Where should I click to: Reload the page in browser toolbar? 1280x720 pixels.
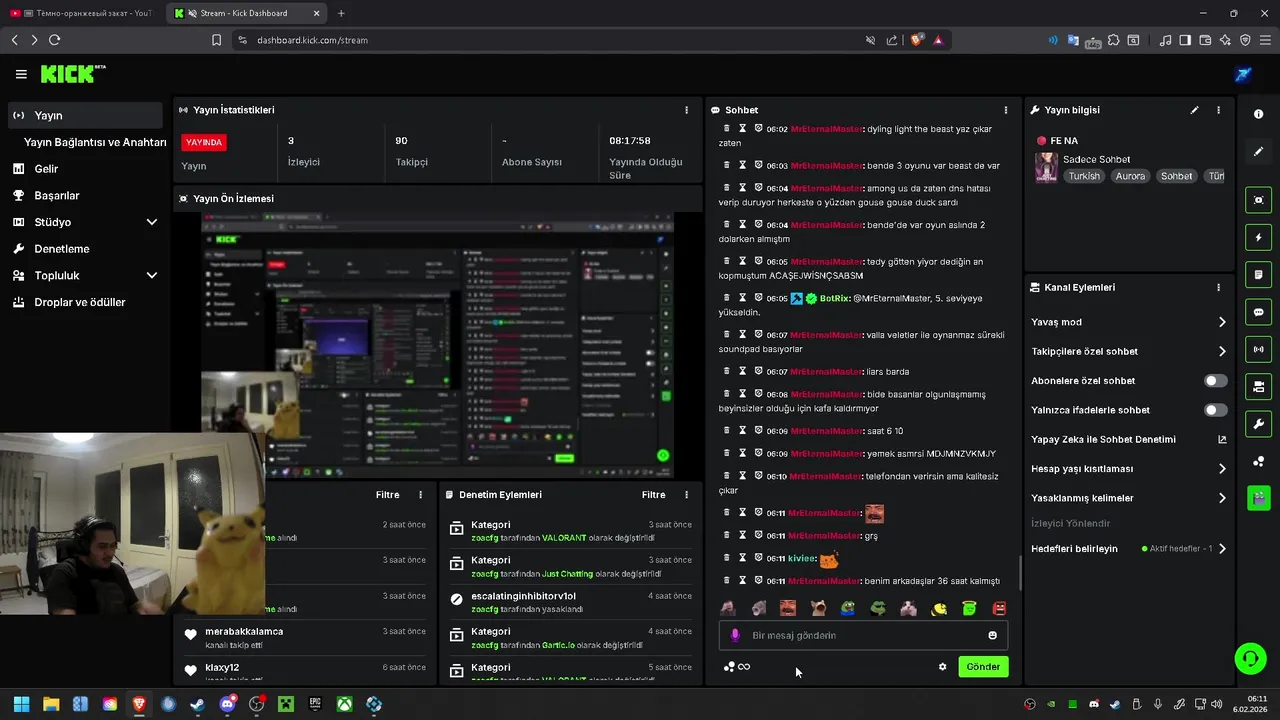click(54, 40)
